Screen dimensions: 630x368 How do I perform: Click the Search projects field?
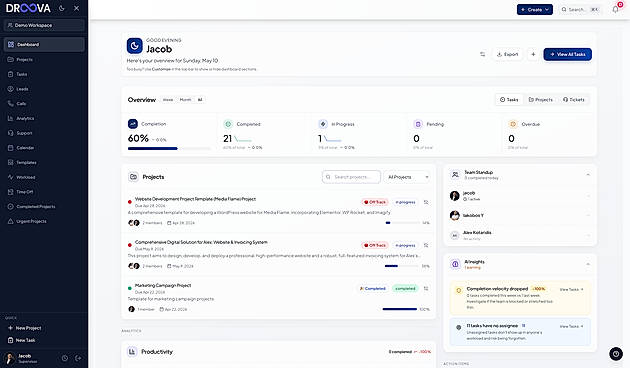coord(351,177)
